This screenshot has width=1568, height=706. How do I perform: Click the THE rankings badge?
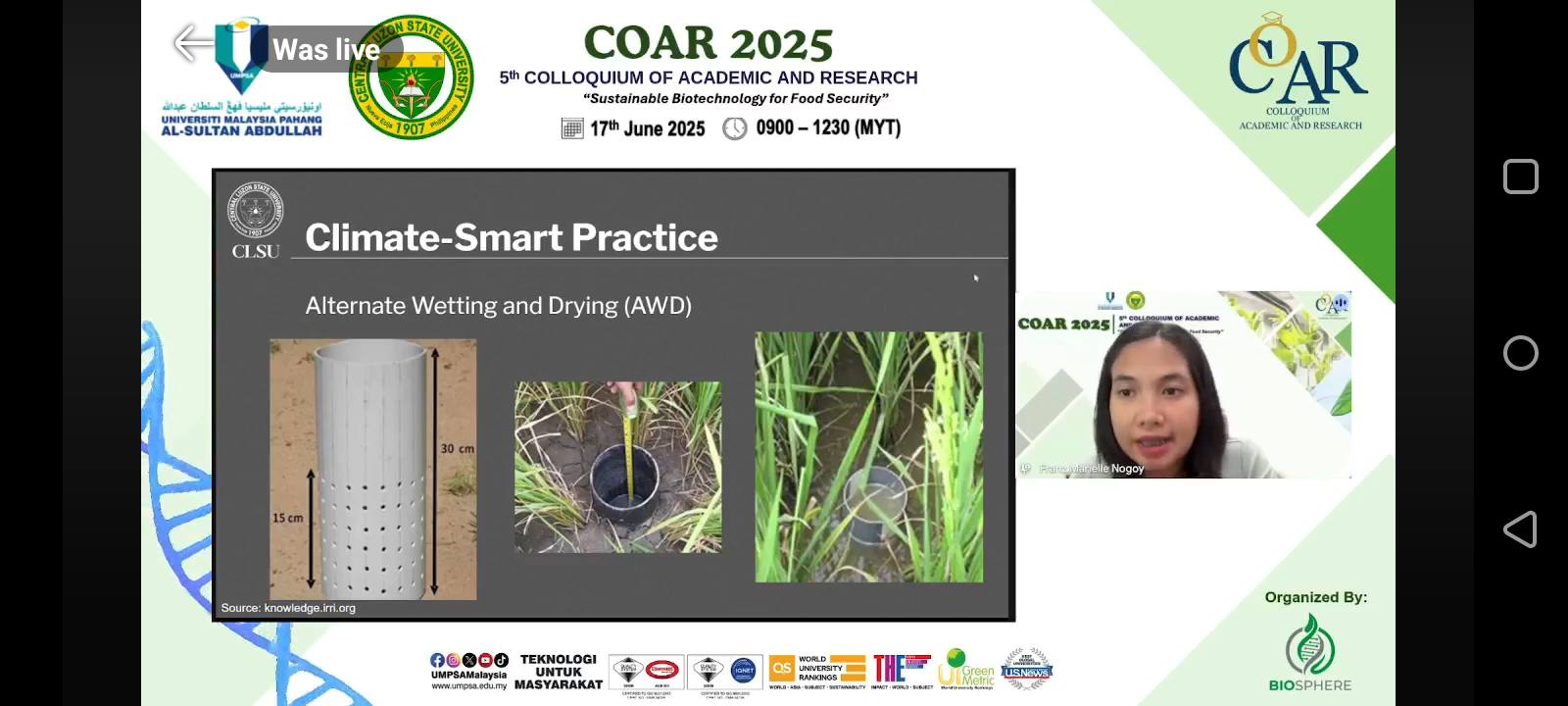tap(902, 671)
